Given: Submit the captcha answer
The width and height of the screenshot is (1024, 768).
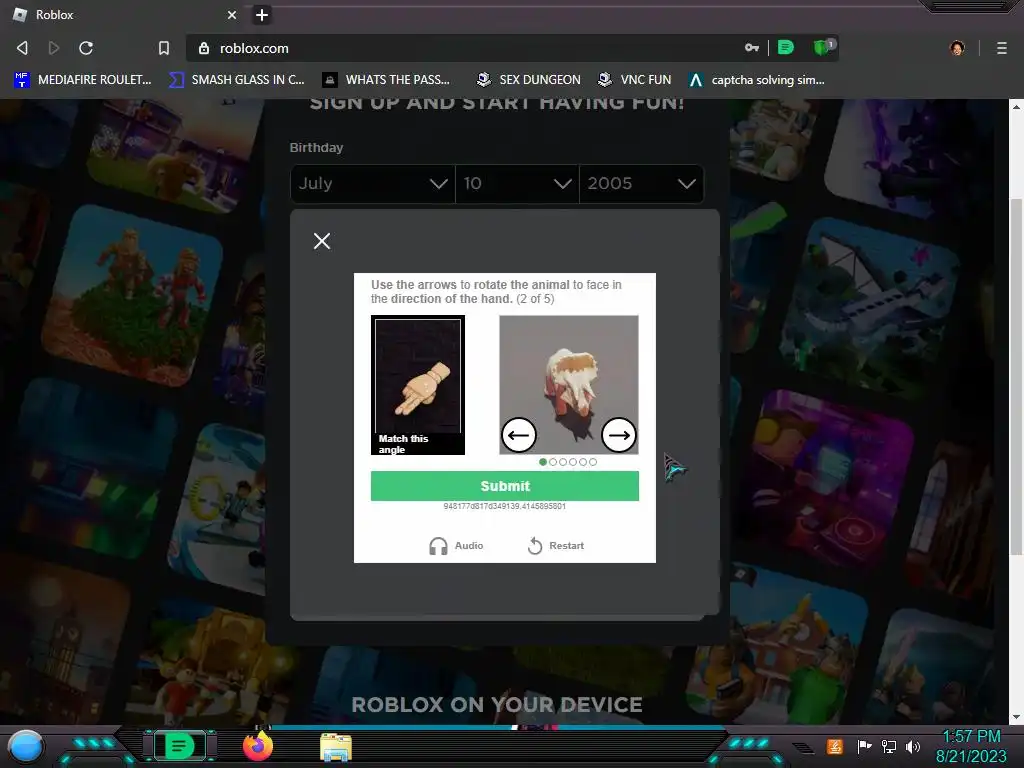Looking at the screenshot, I should [505, 486].
